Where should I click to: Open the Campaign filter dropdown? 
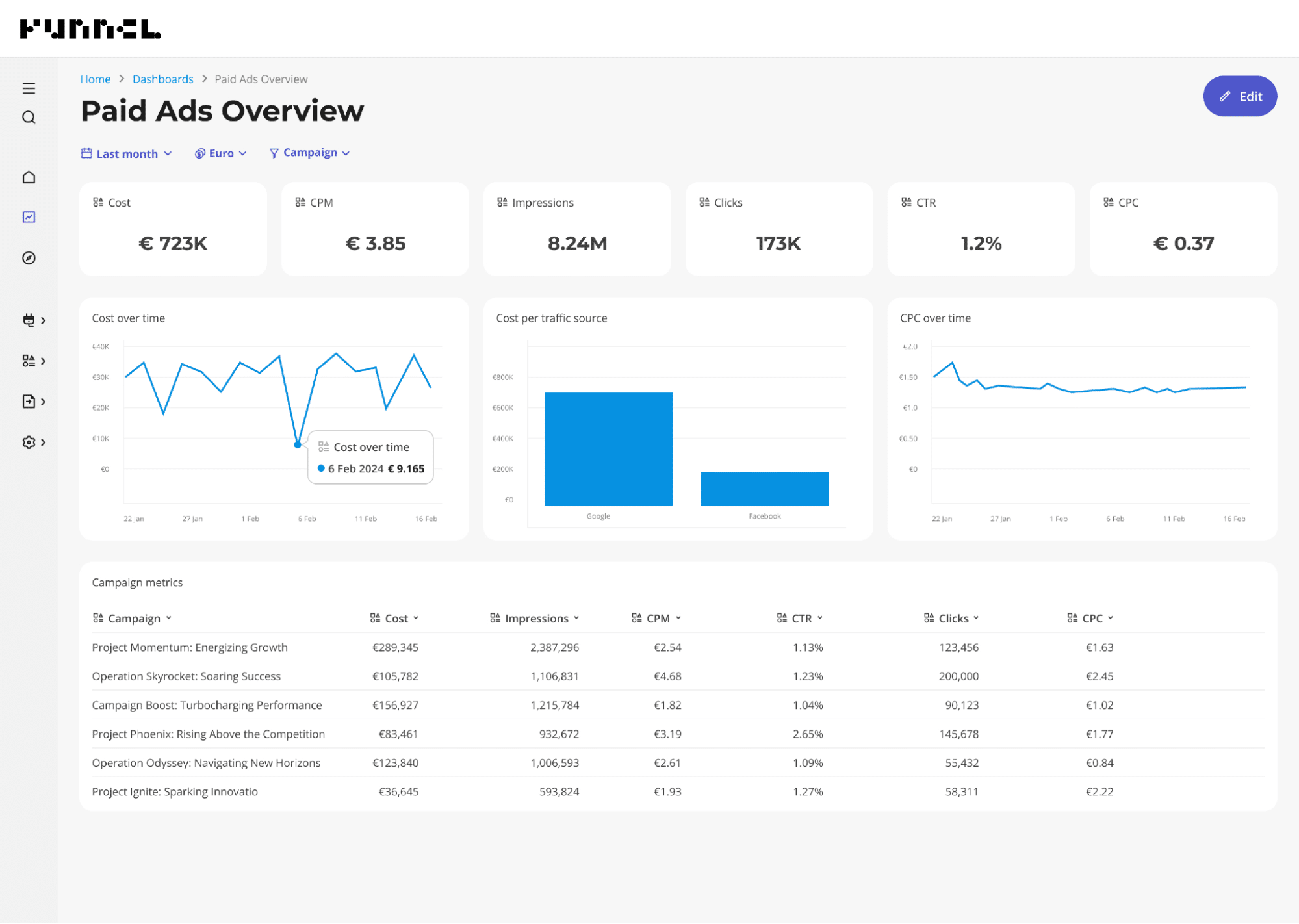309,153
